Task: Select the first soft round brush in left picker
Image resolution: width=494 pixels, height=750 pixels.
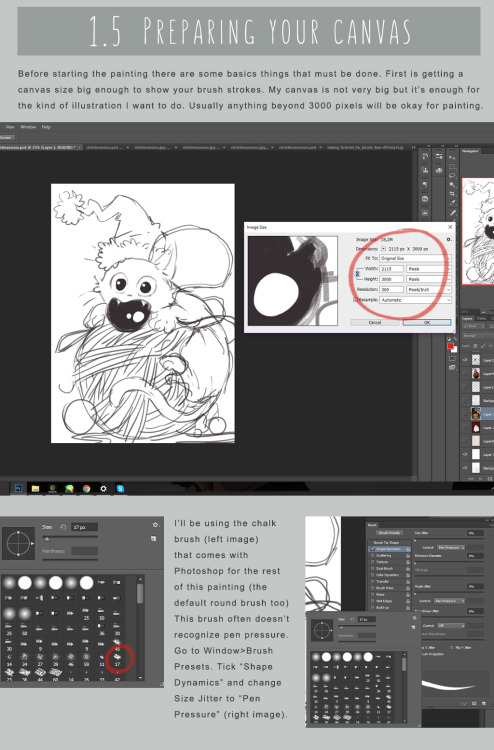Action: pos(9,582)
